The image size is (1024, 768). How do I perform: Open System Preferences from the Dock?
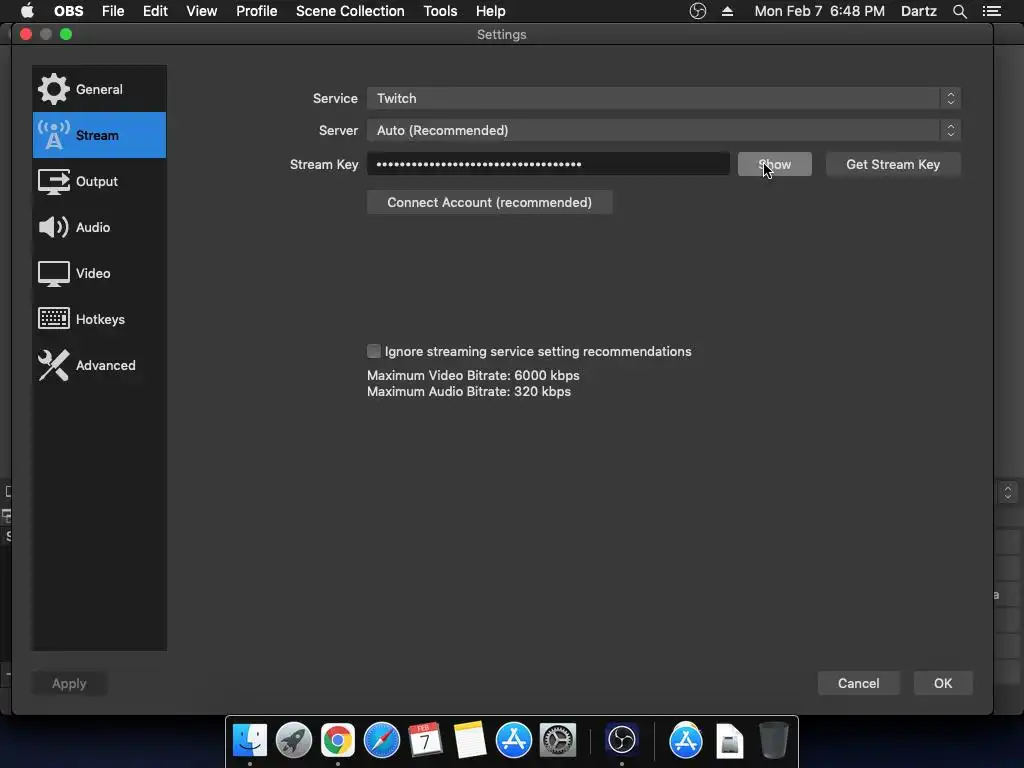tap(558, 741)
